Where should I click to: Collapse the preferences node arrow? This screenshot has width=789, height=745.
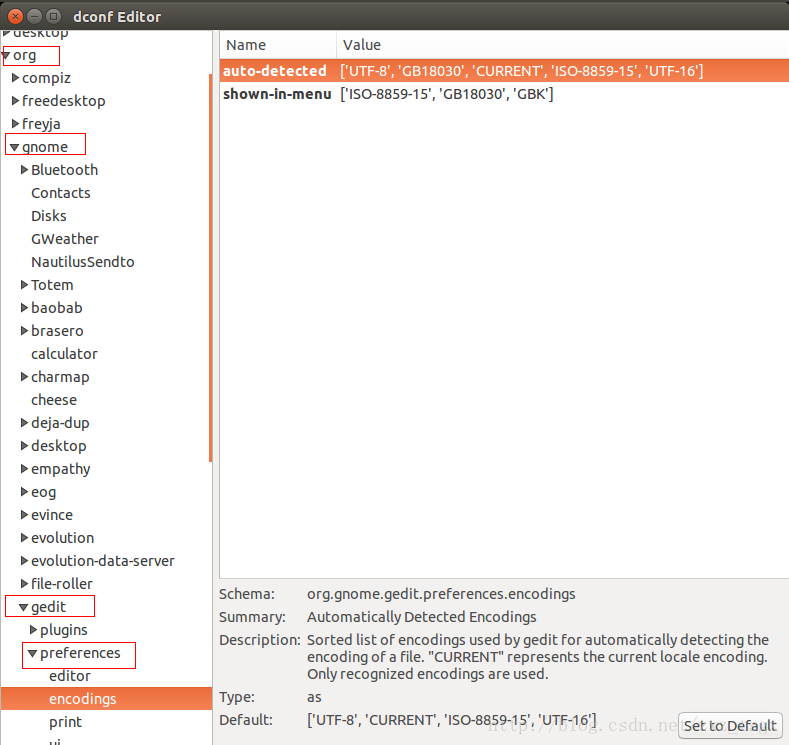(x=33, y=653)
